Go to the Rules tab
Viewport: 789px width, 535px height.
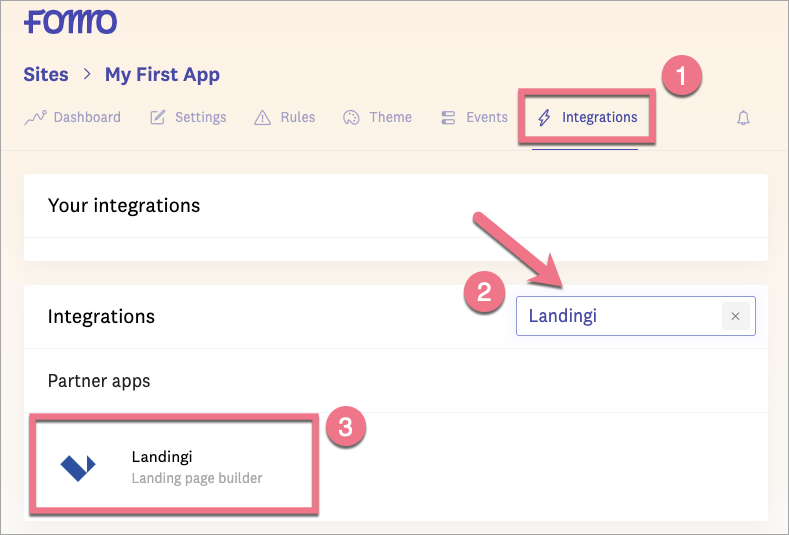(x=297, y=117)
